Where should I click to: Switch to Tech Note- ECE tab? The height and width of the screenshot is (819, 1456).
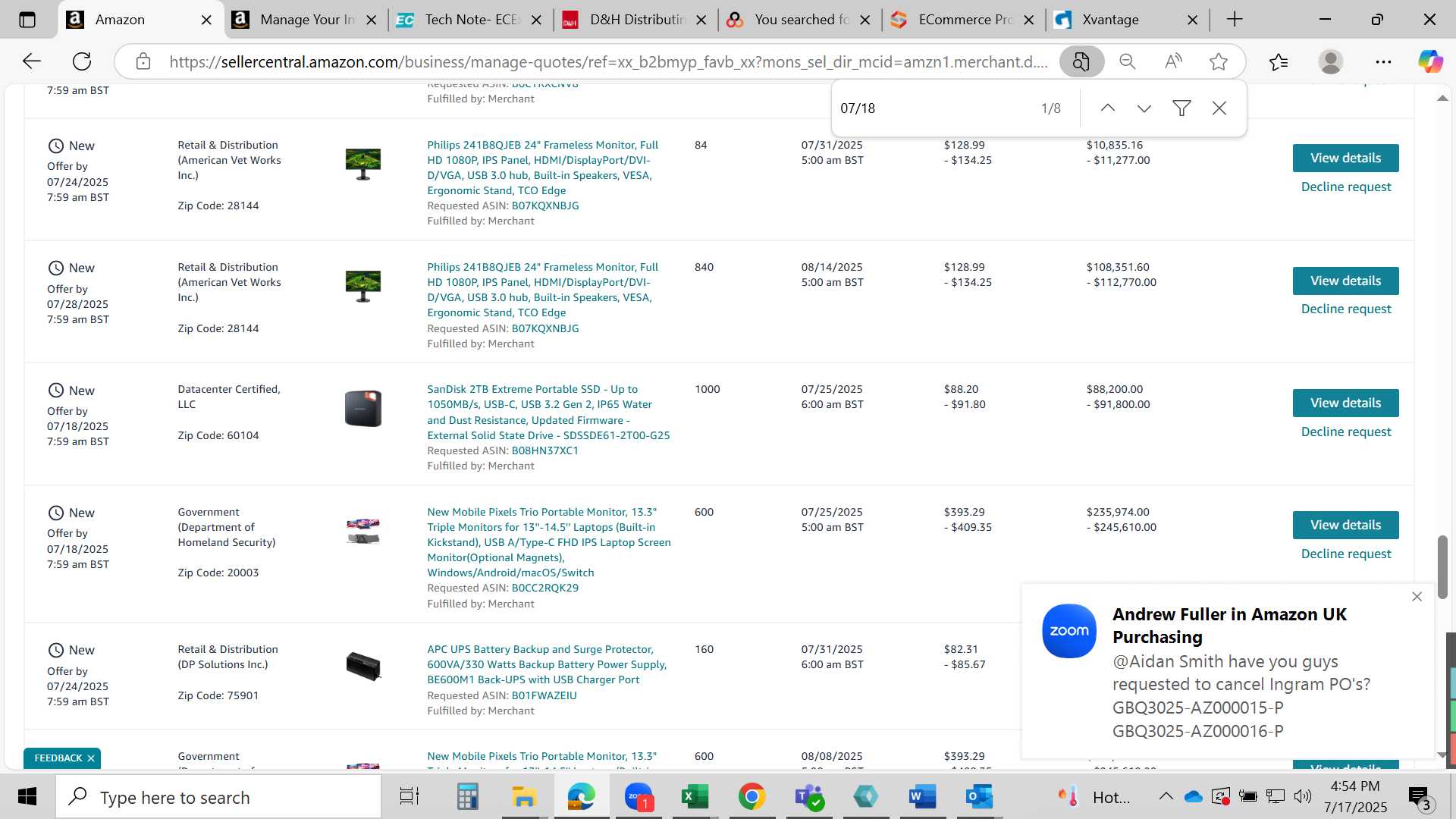pos(472,20)
